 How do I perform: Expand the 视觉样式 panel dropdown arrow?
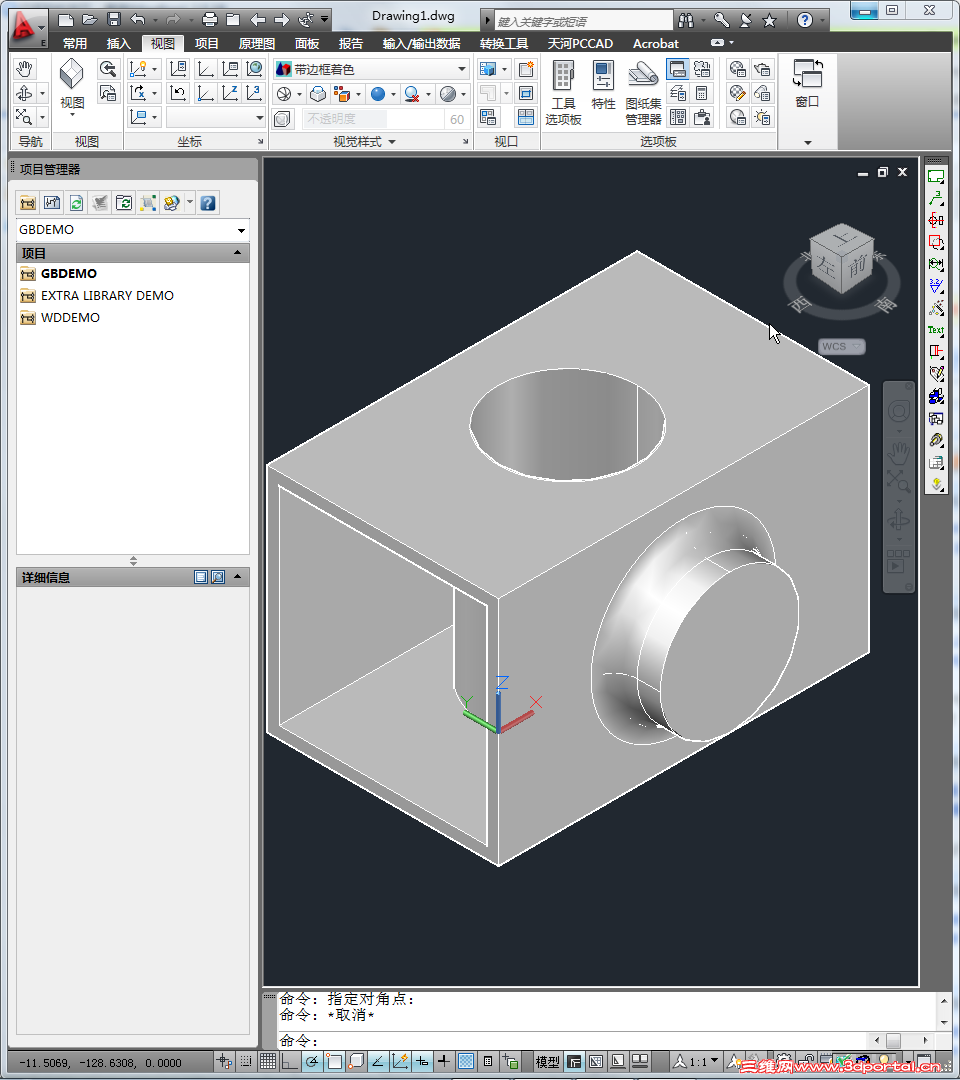[x=392, y=142]
